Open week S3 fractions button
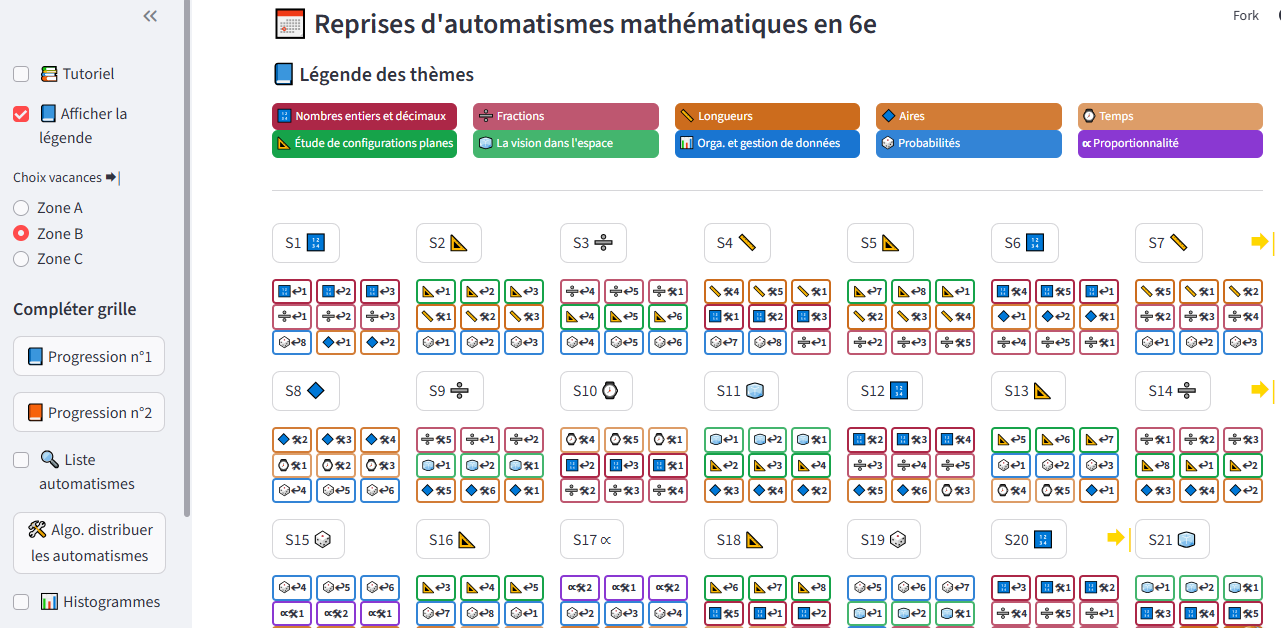This screenshot has width=1281, height=628. click(x=593, y=243)
